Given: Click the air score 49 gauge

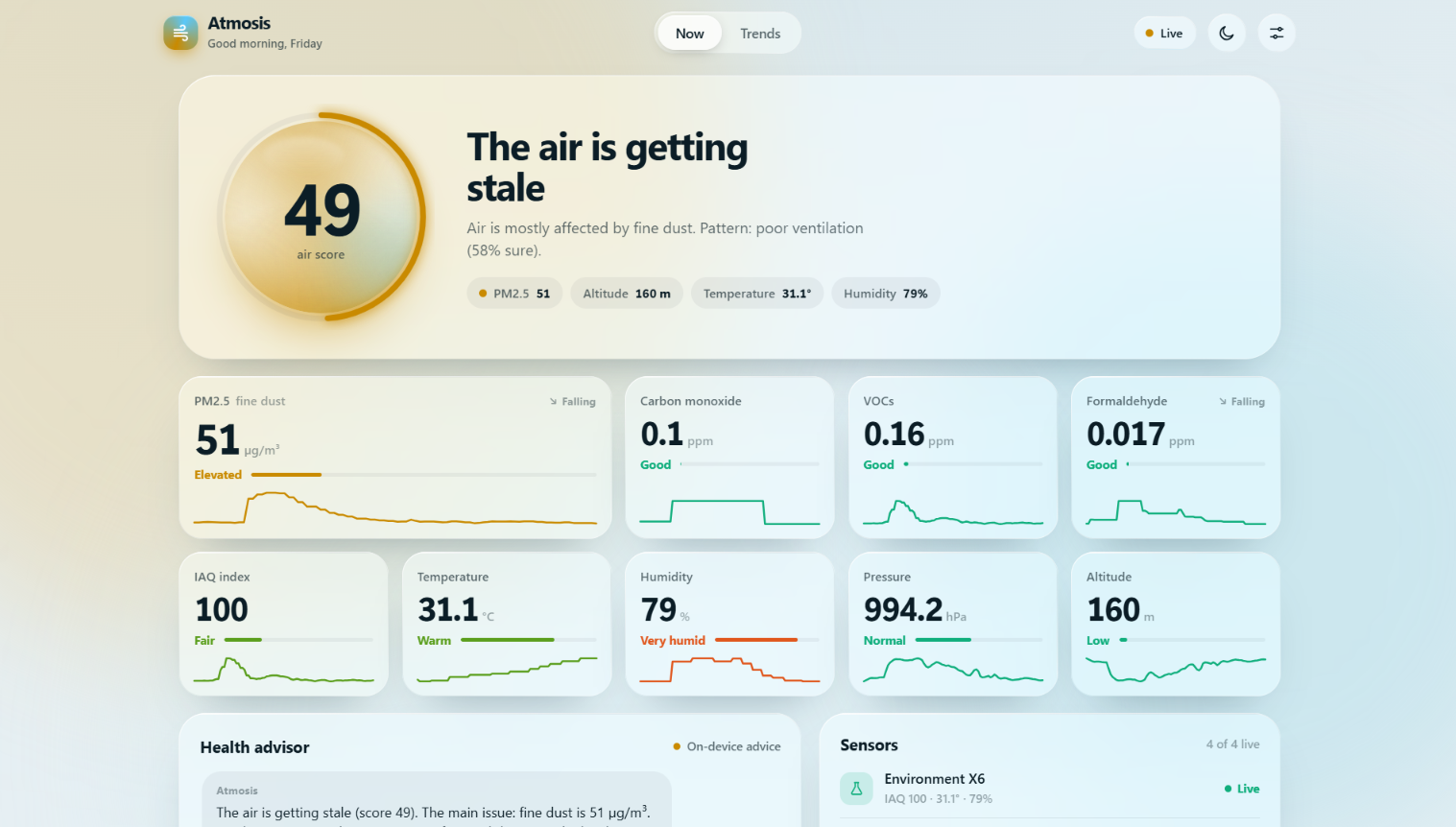Looking at the screenshot, I should click(x=322, y=217).
